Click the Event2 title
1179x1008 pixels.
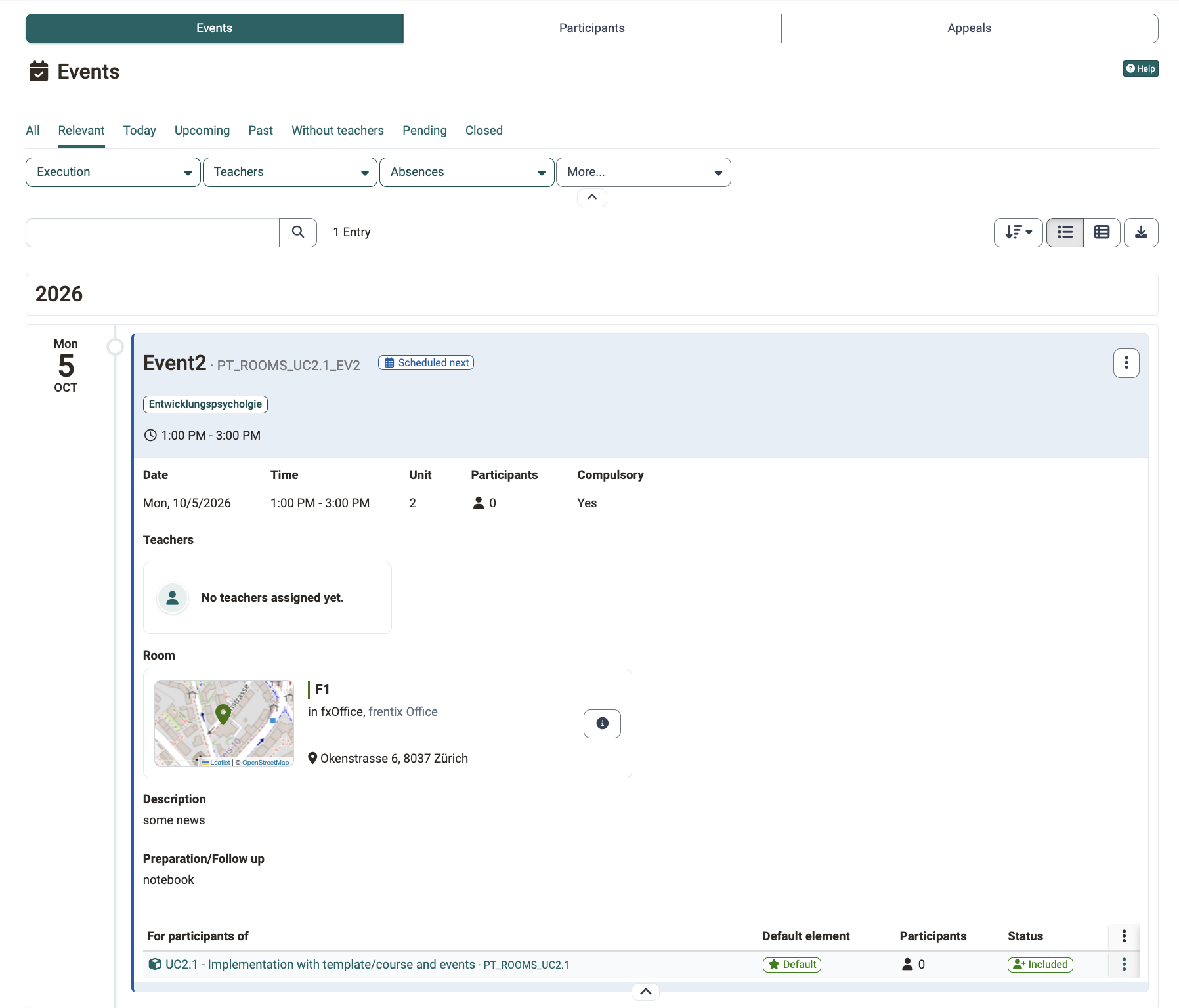pyautogui.click(x=175, y=363)
